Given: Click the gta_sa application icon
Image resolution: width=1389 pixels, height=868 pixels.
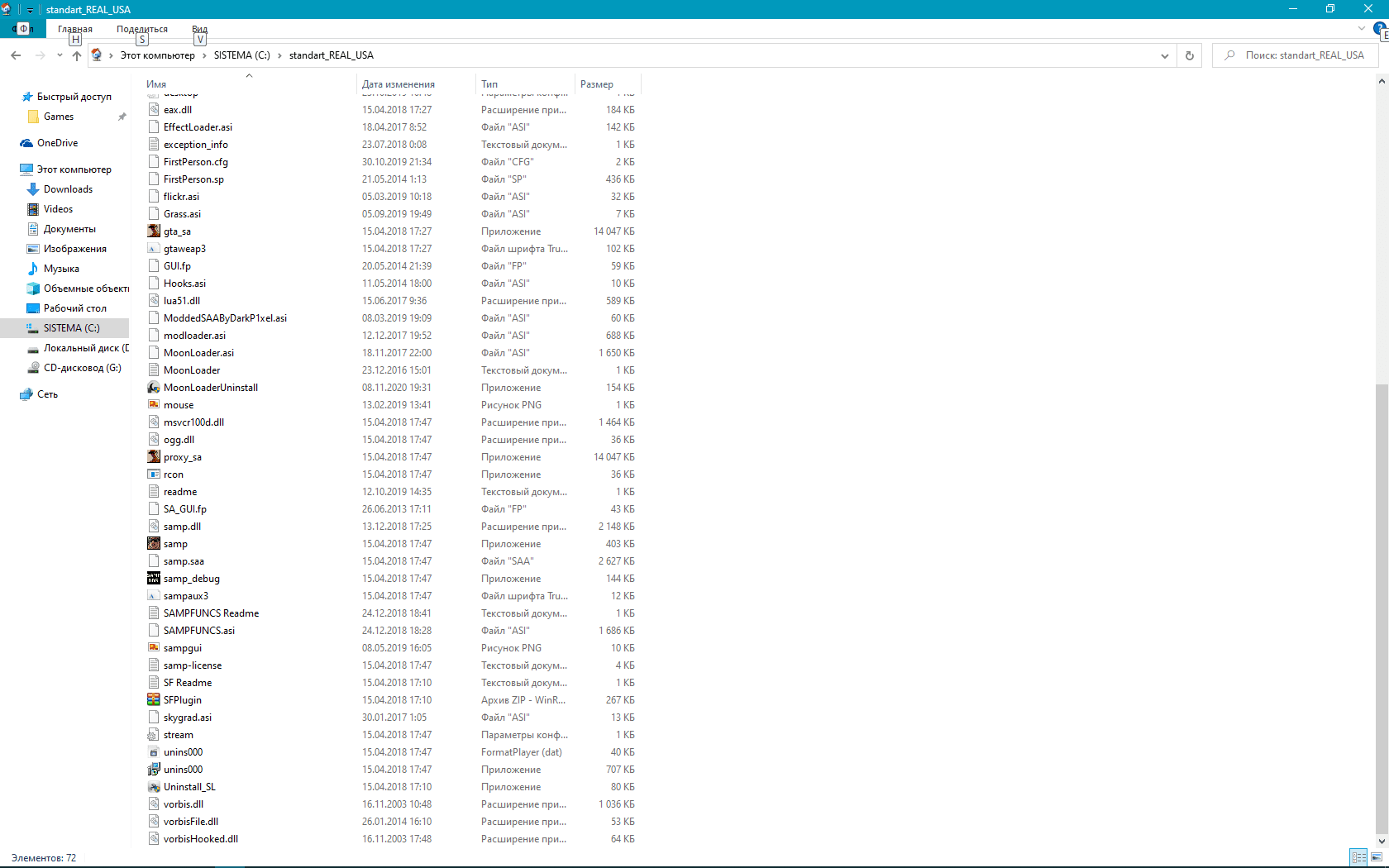Looking at the screenshot, I should coord(154,231).
